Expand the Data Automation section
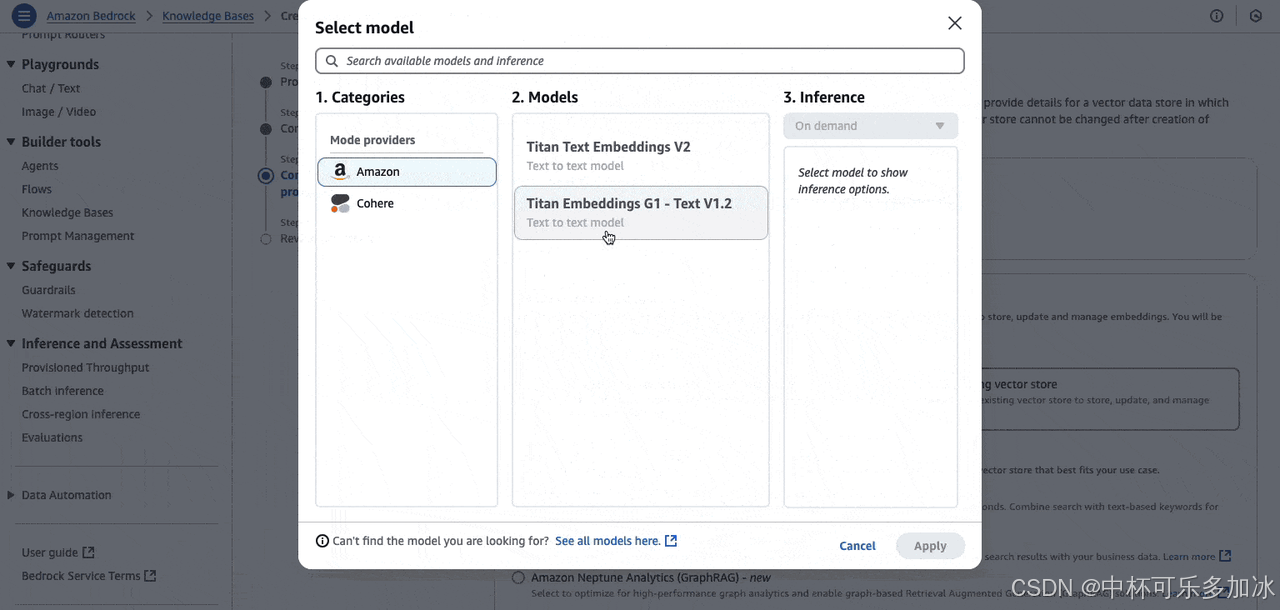1280x610 pixels. 11,495
